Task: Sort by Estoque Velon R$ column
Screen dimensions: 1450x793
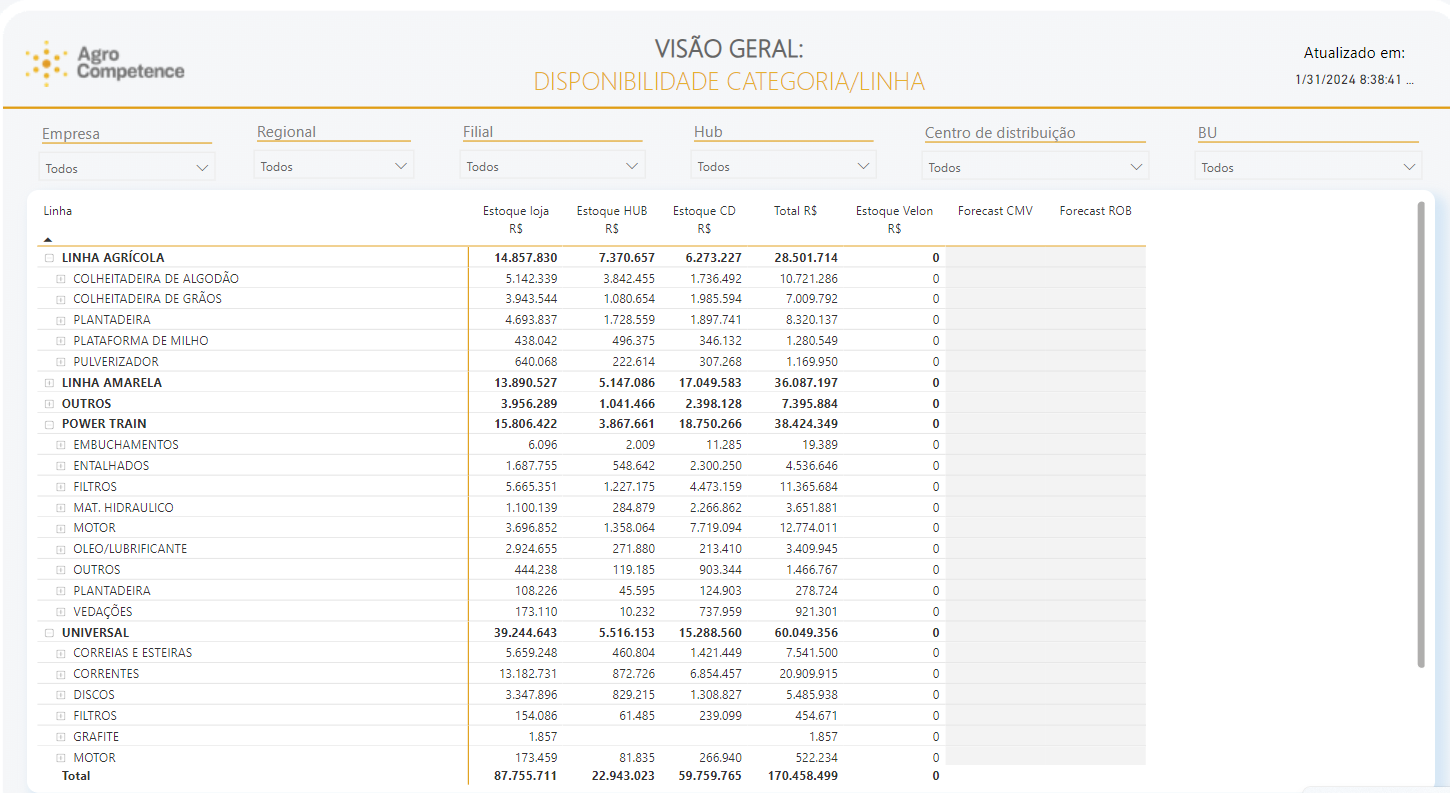Action: 894,219
